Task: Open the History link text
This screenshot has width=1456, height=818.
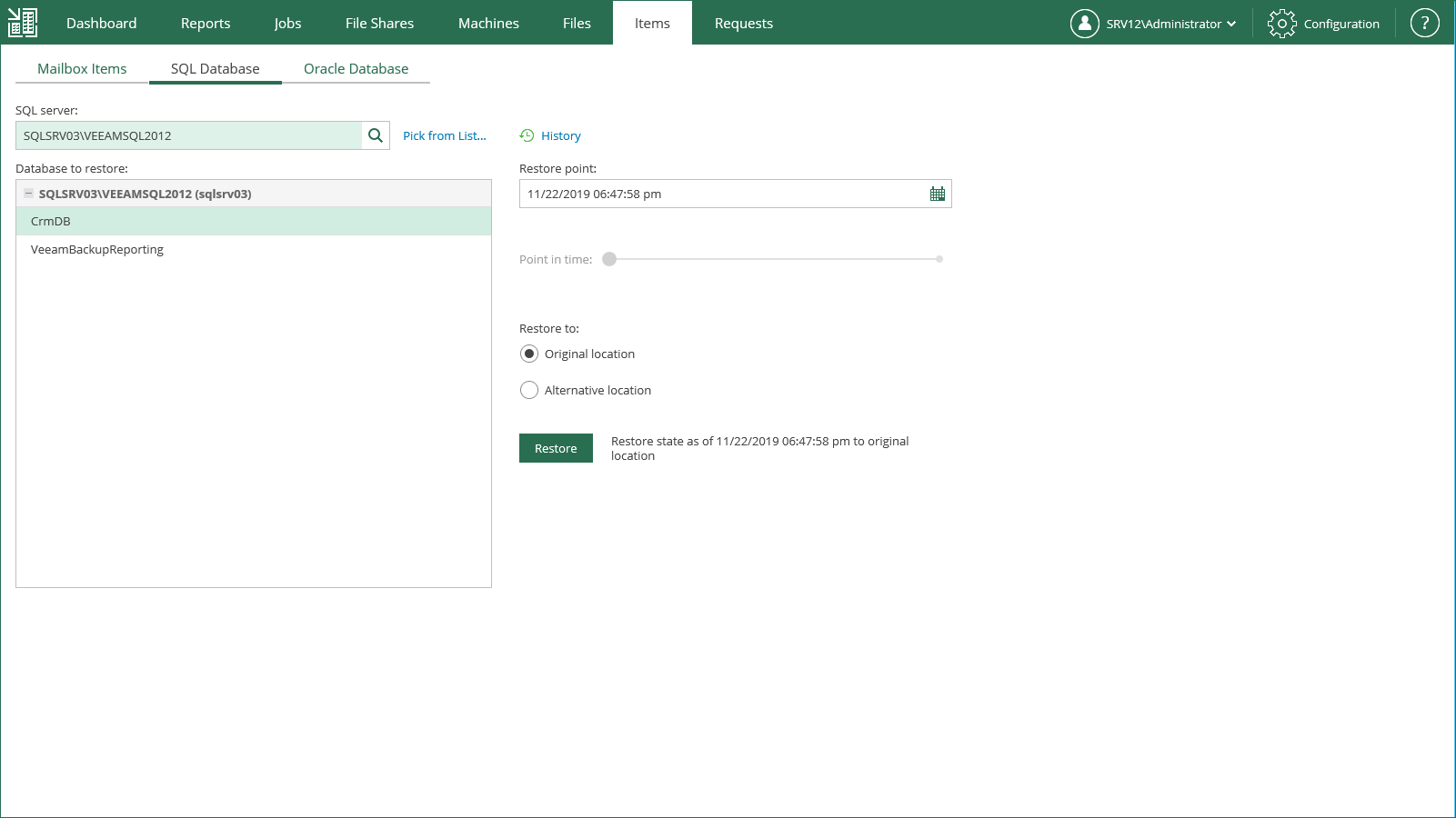Action: point(561,135)
